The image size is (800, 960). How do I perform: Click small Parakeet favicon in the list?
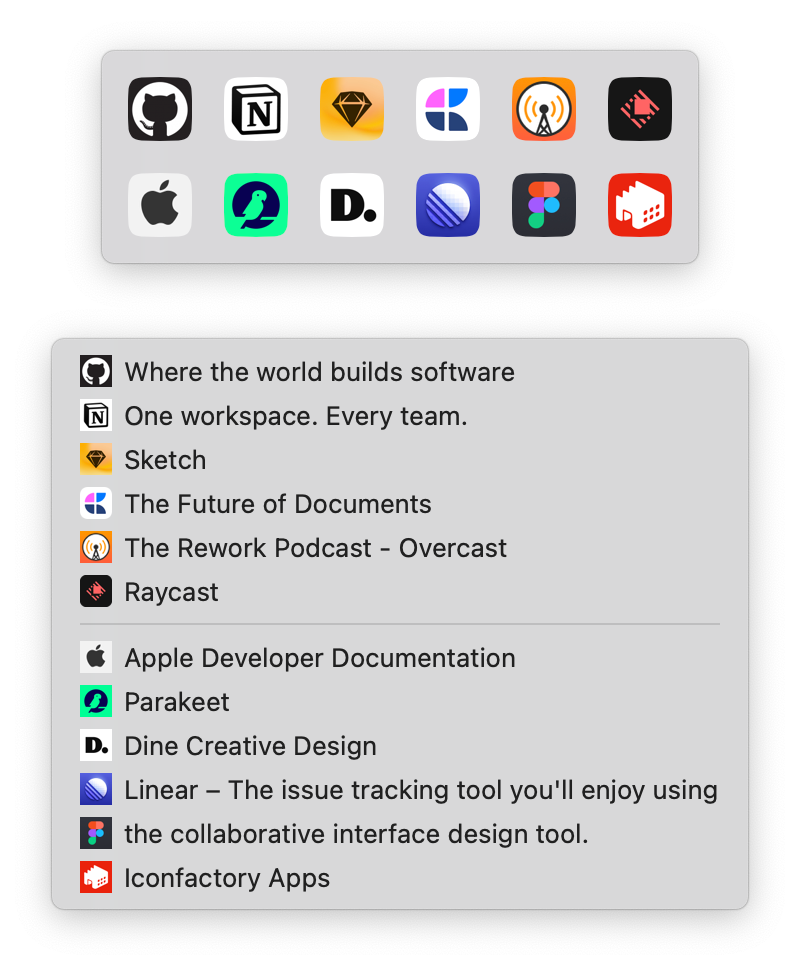[96, 702]
